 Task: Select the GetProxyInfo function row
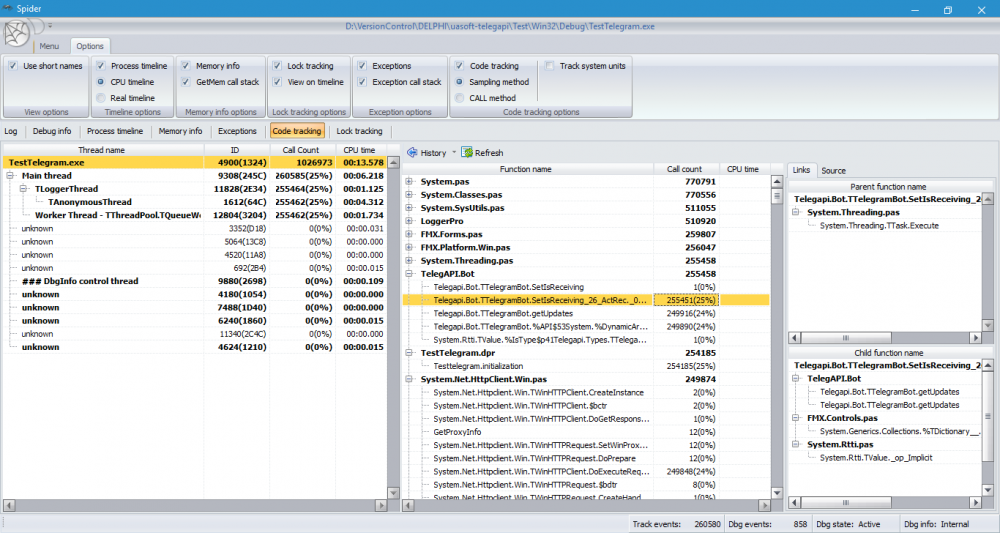(x=586, y=432)
